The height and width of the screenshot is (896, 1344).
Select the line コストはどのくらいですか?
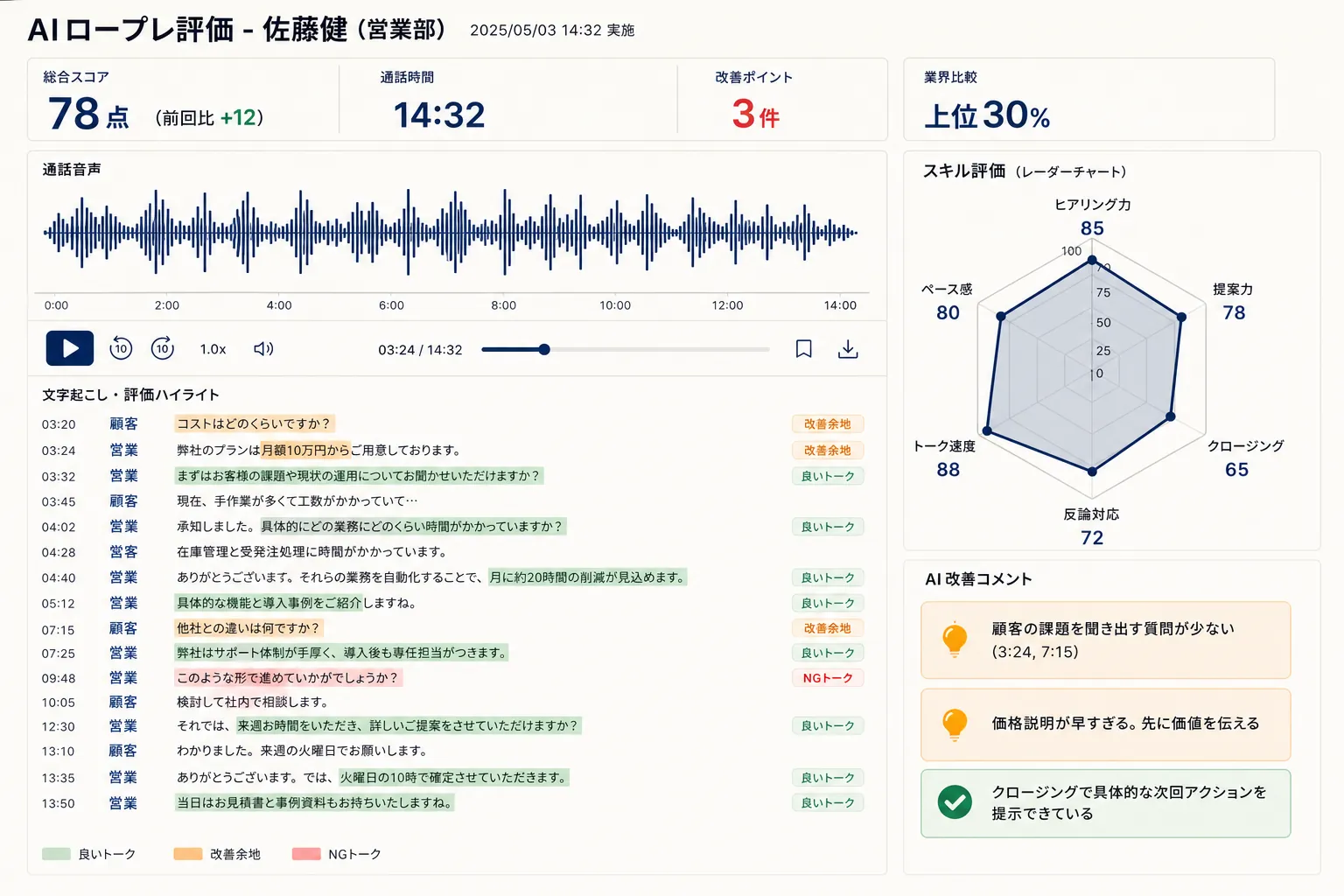255,423
